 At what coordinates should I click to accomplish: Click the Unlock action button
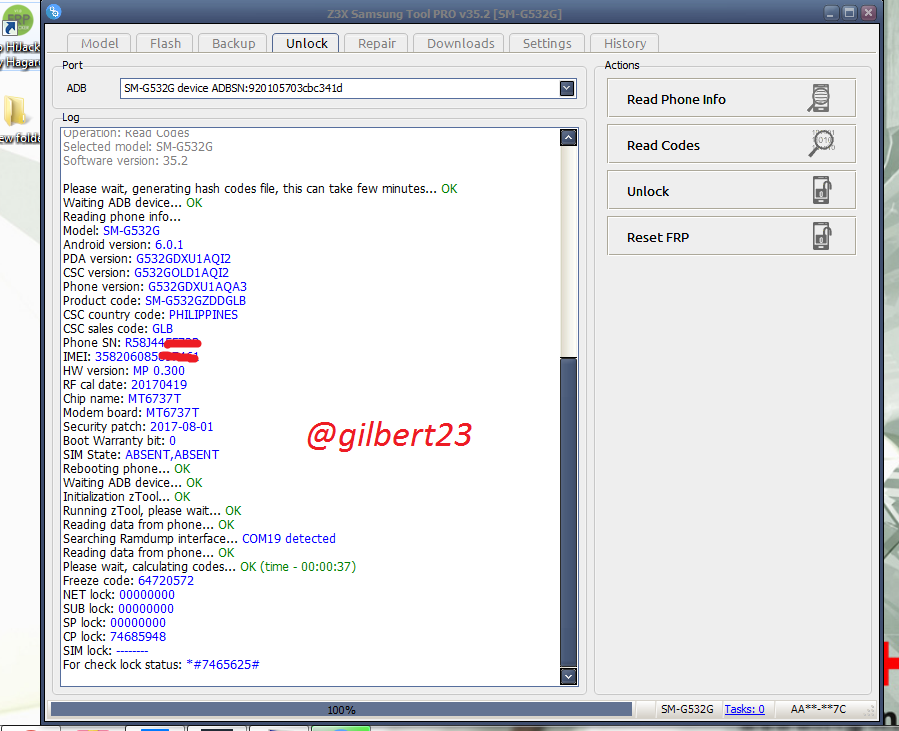(x=731, y=190)
